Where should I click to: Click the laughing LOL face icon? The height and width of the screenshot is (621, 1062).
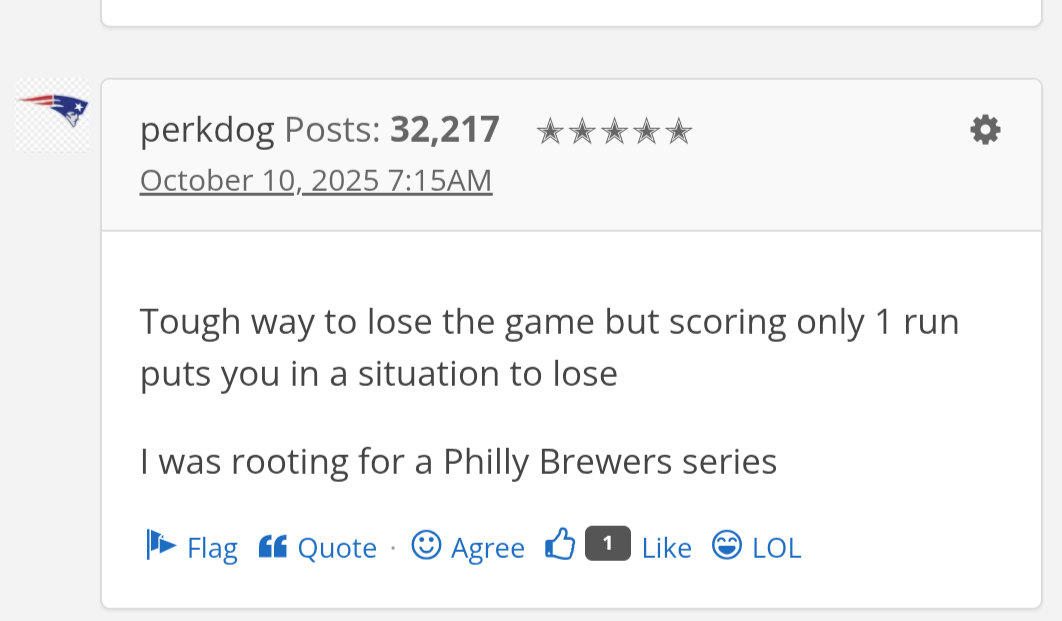[x=727, y=545]
